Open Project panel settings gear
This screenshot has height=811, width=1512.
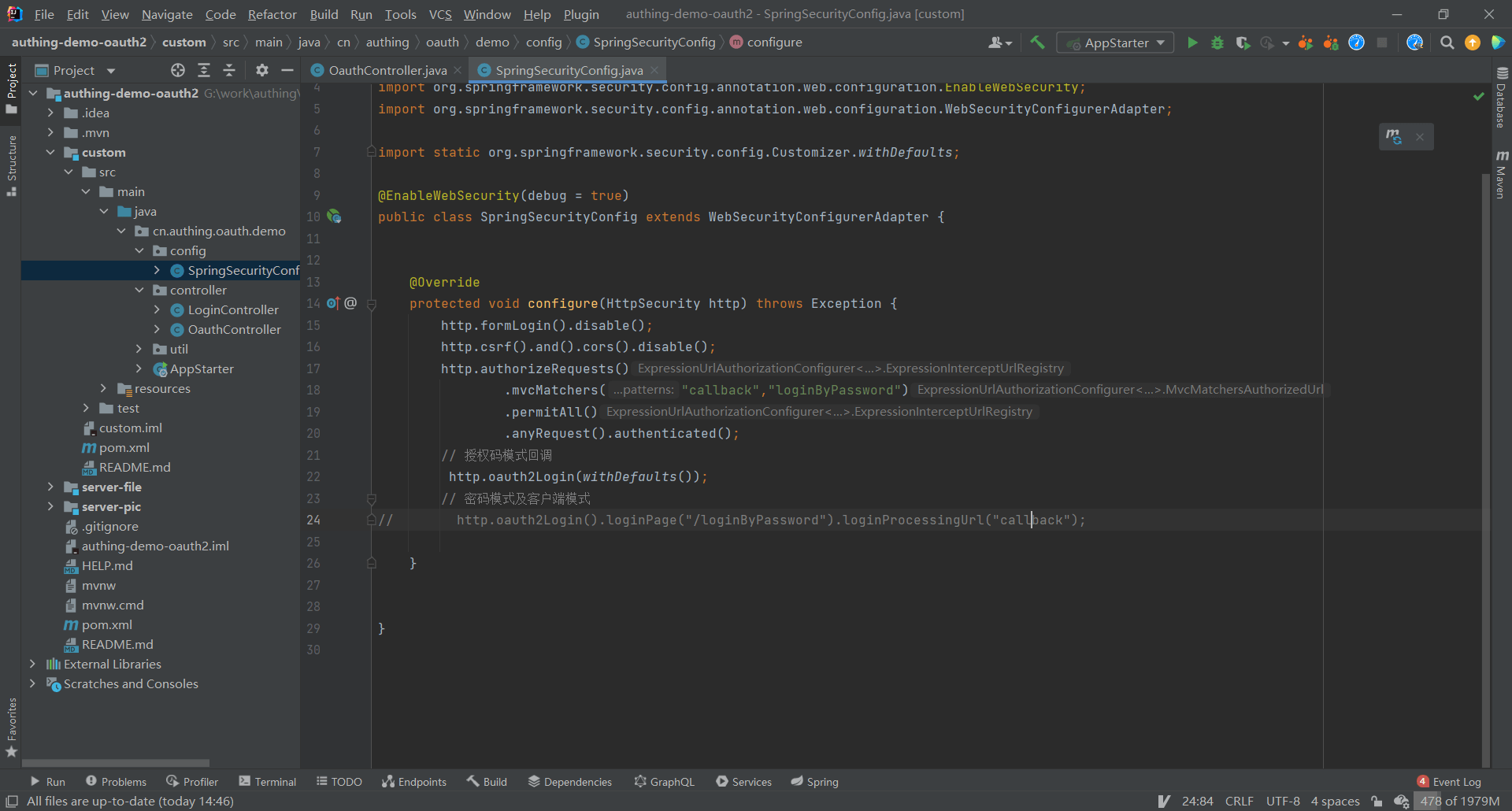[x=262, y=70]
